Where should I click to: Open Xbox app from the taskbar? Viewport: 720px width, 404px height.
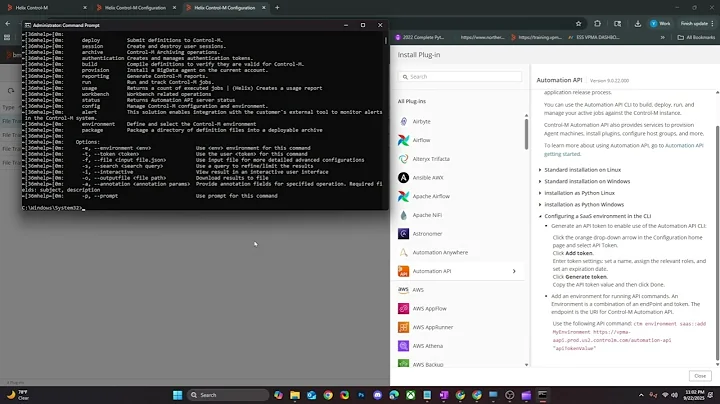[411, 395]
